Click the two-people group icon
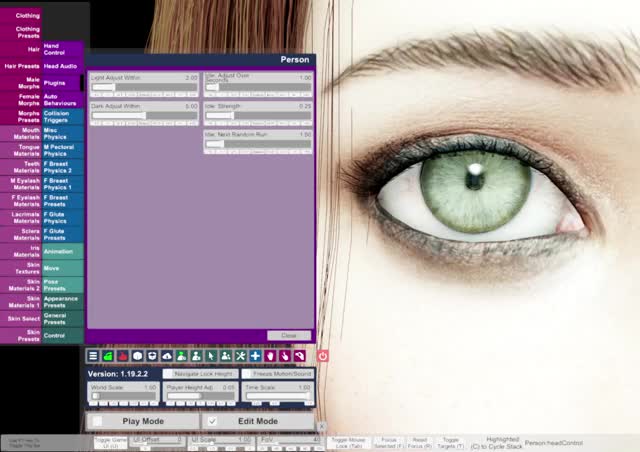The width and height of the screenshot is (640, 452). tap(226, 356)
